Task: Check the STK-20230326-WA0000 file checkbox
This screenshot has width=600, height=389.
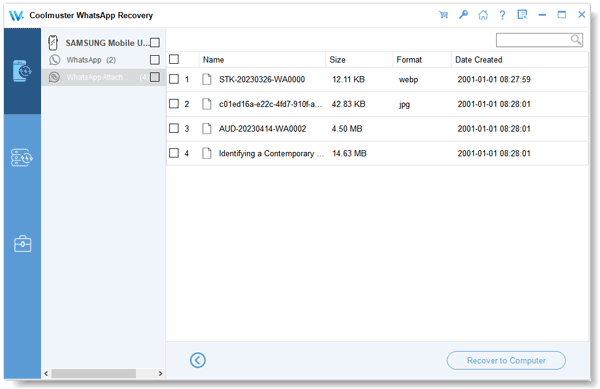Action: pyautogui.click(x=174, y=79)
